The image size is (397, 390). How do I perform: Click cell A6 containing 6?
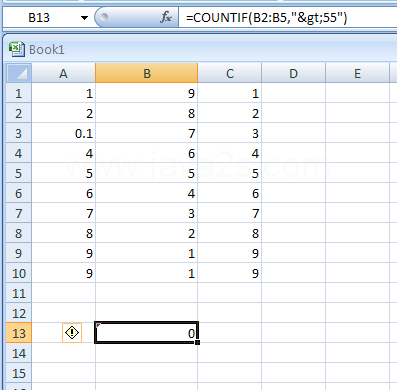[63, 193]
